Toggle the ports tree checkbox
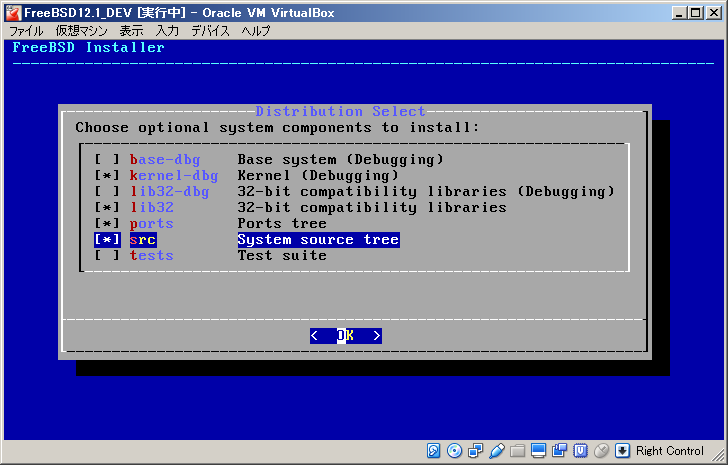The height and width of the screenshot is (465, 728). tap(107, 224)
